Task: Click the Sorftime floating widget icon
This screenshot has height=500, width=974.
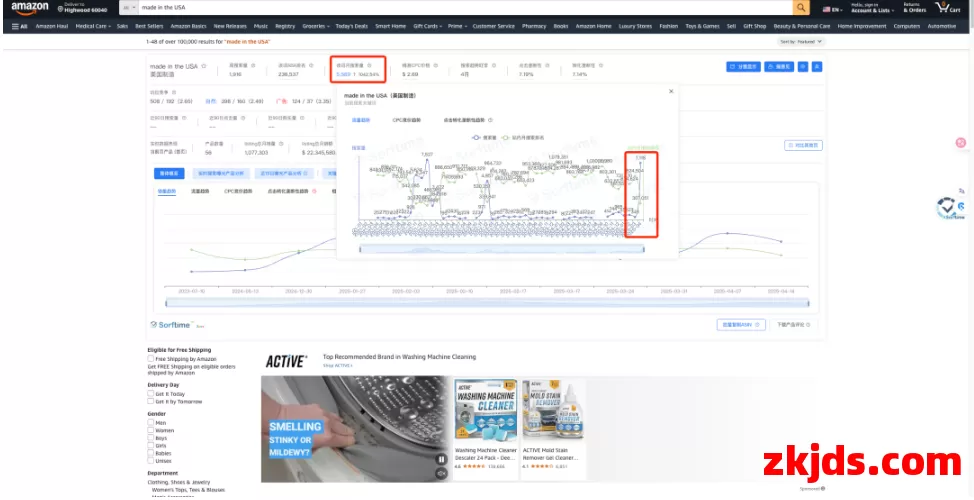Action: (x=949, y=208)
